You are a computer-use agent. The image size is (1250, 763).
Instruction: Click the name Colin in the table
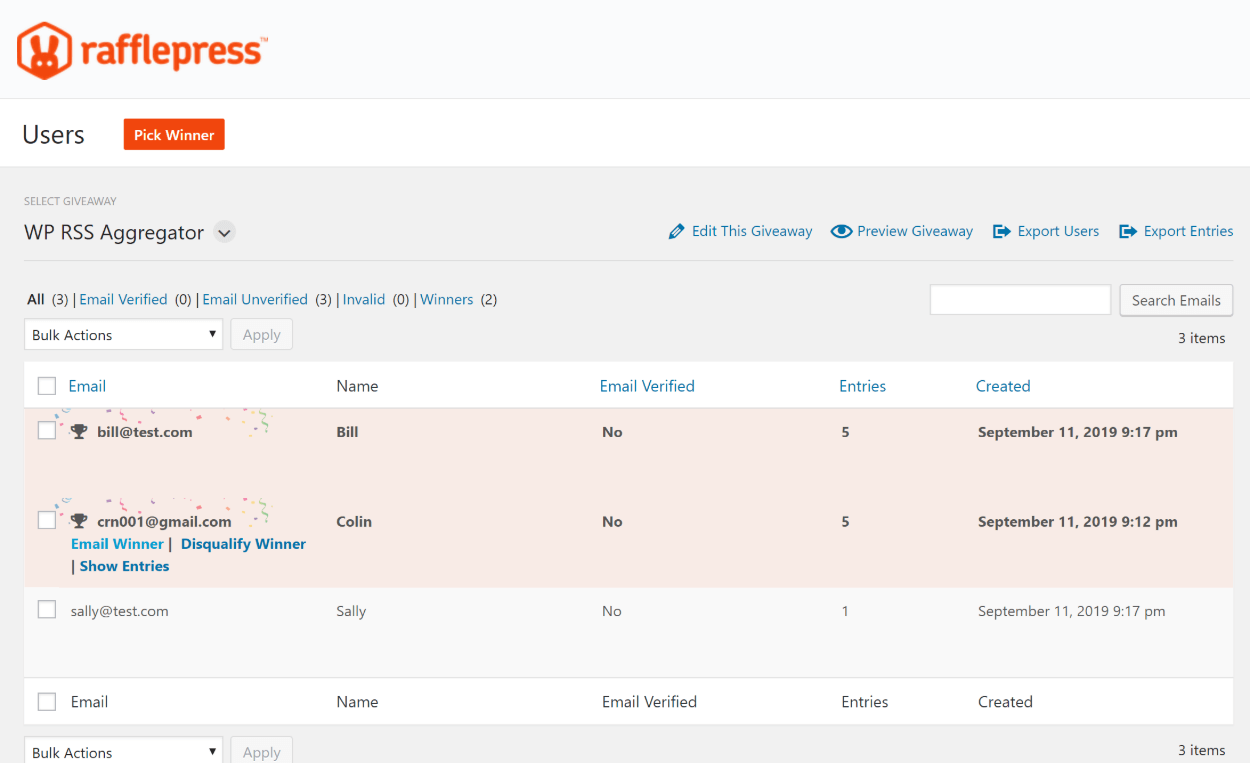pos(354,521)
